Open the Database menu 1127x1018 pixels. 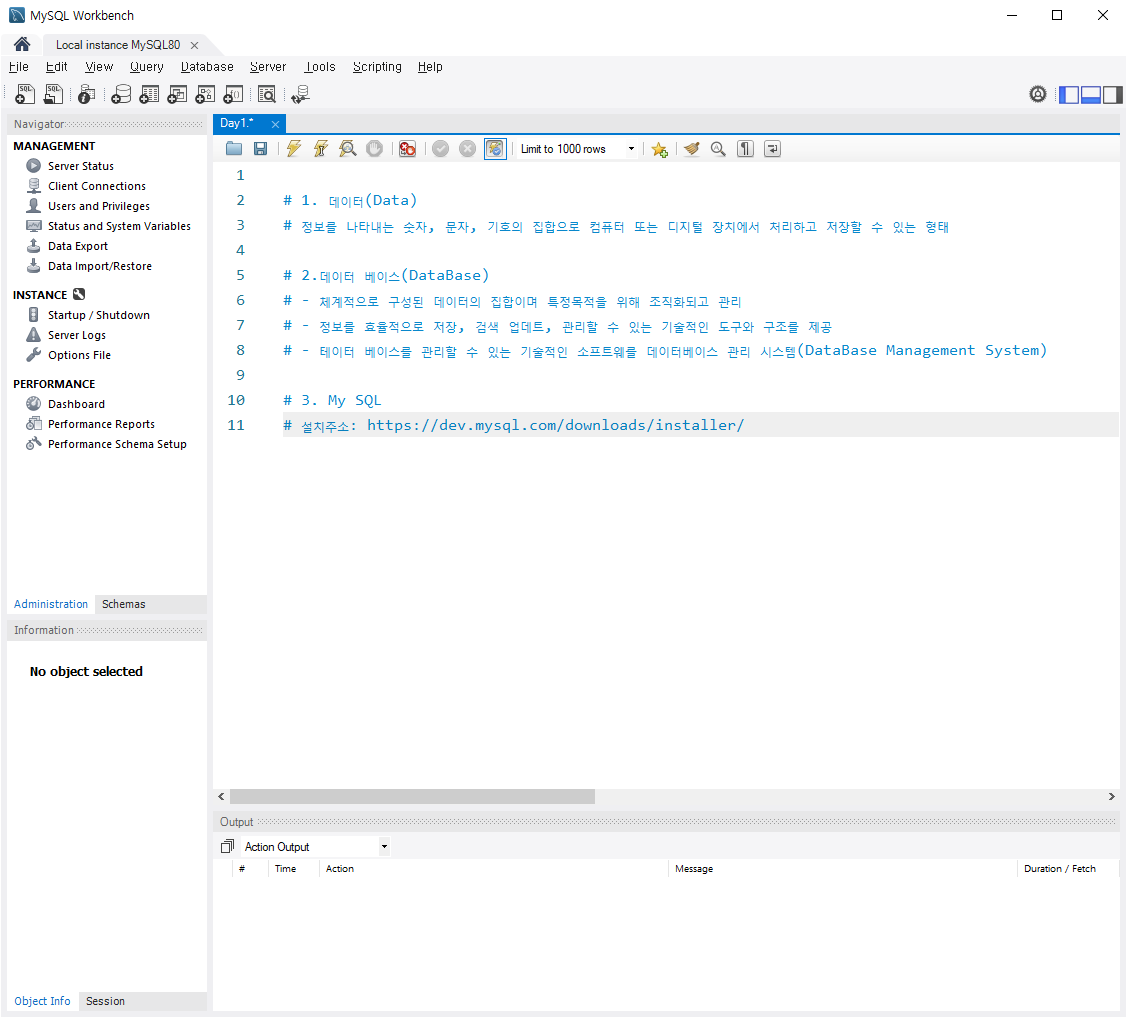point(207,67)
